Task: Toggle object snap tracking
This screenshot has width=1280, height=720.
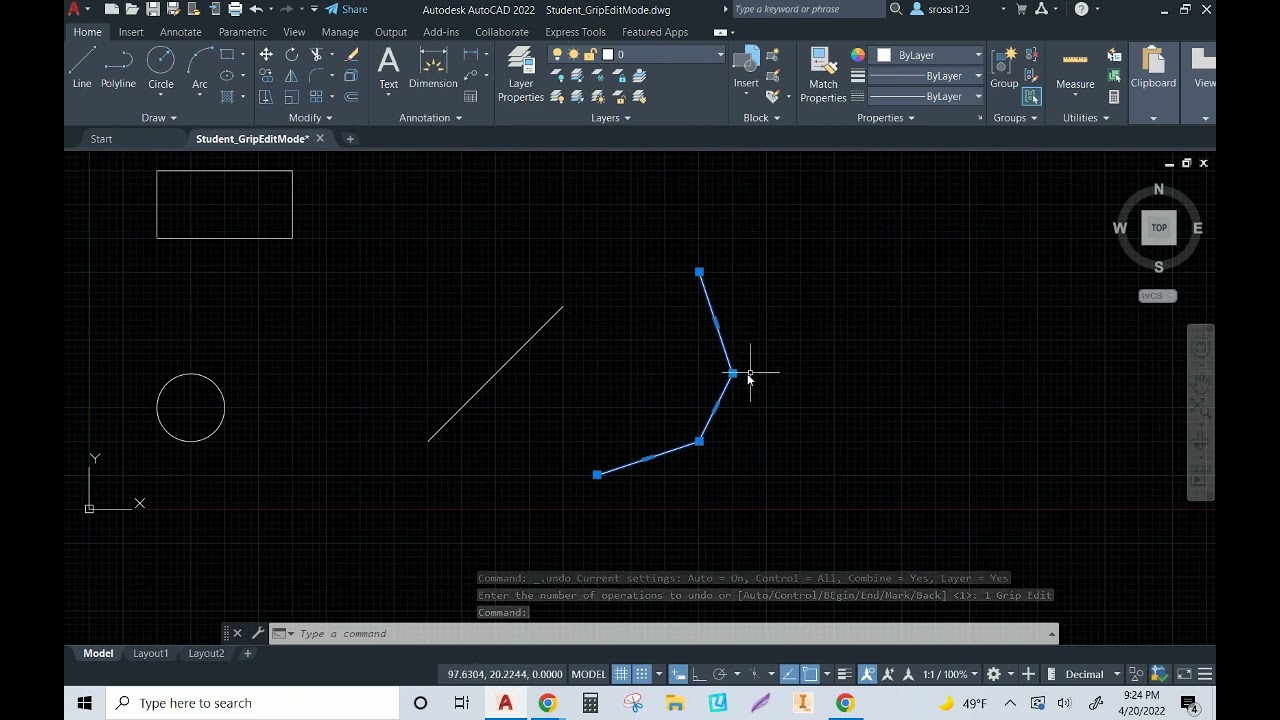Action: pos(789,674)
